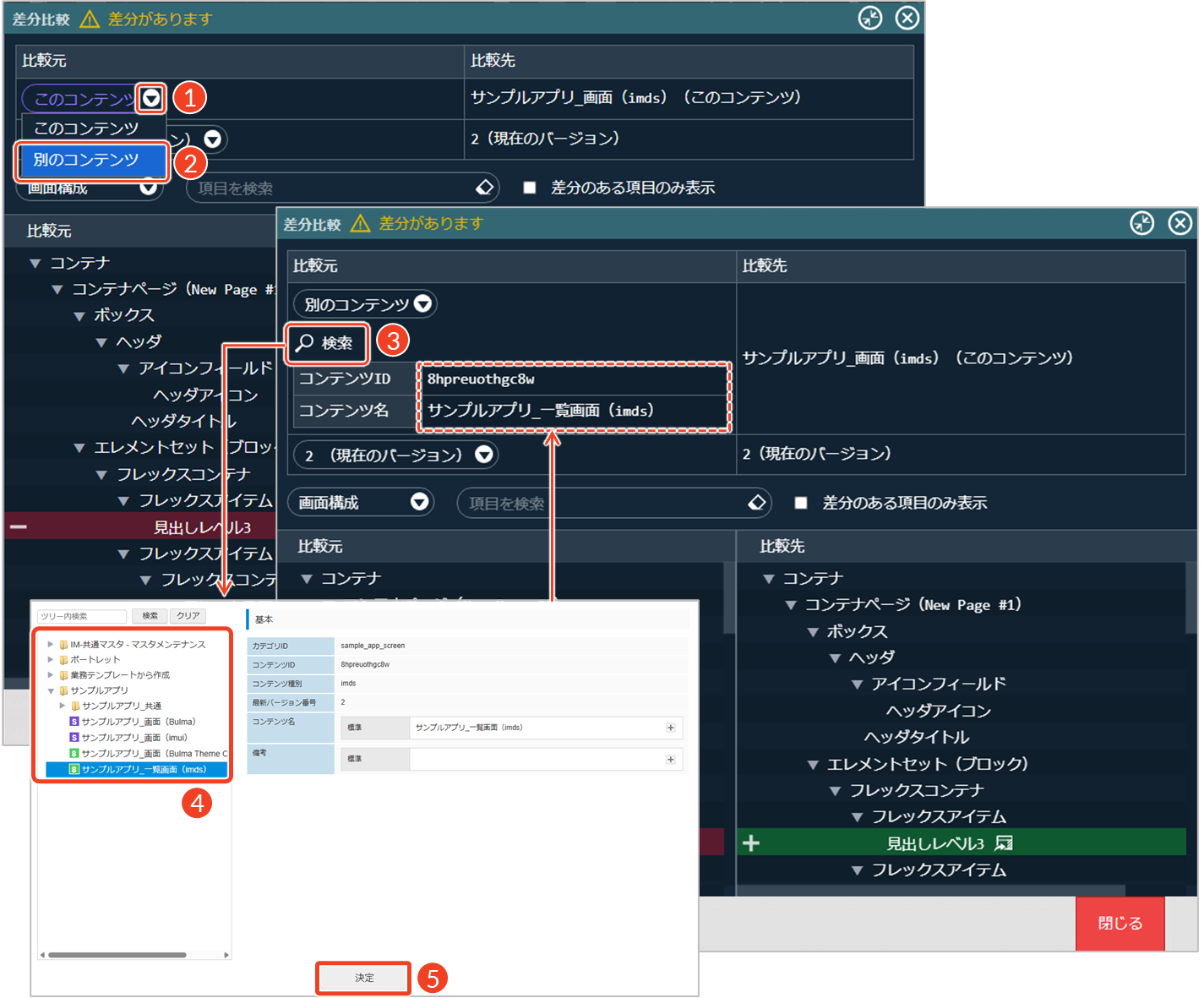Open the front dialog's 2 (現在のバージョン) dropdown
The image size is (1204, 998).
[395, 455]
